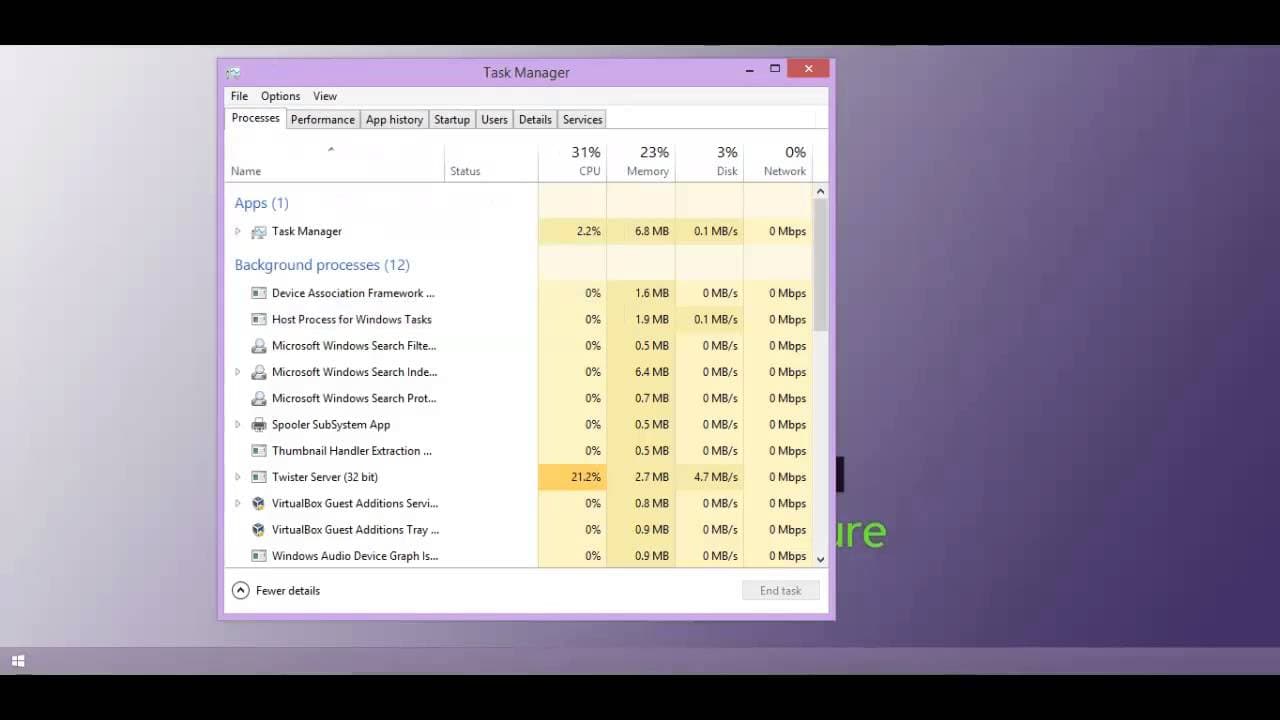Select Windows Audio Device Graph process name
The height and width of the screenshot is (720, 1280).
coord(355,556)
